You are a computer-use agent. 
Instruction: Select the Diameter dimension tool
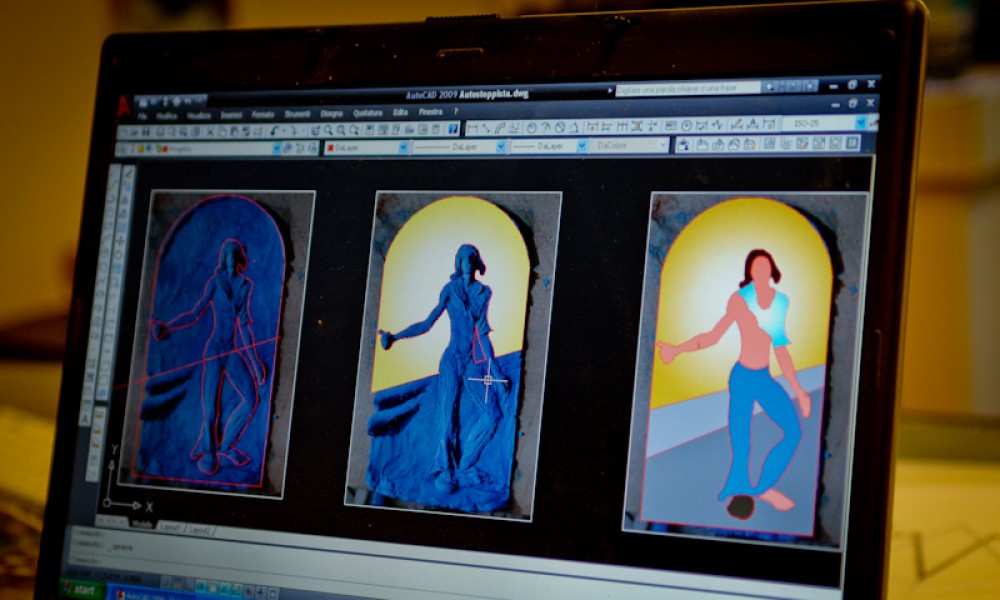(x=560, y=127)
